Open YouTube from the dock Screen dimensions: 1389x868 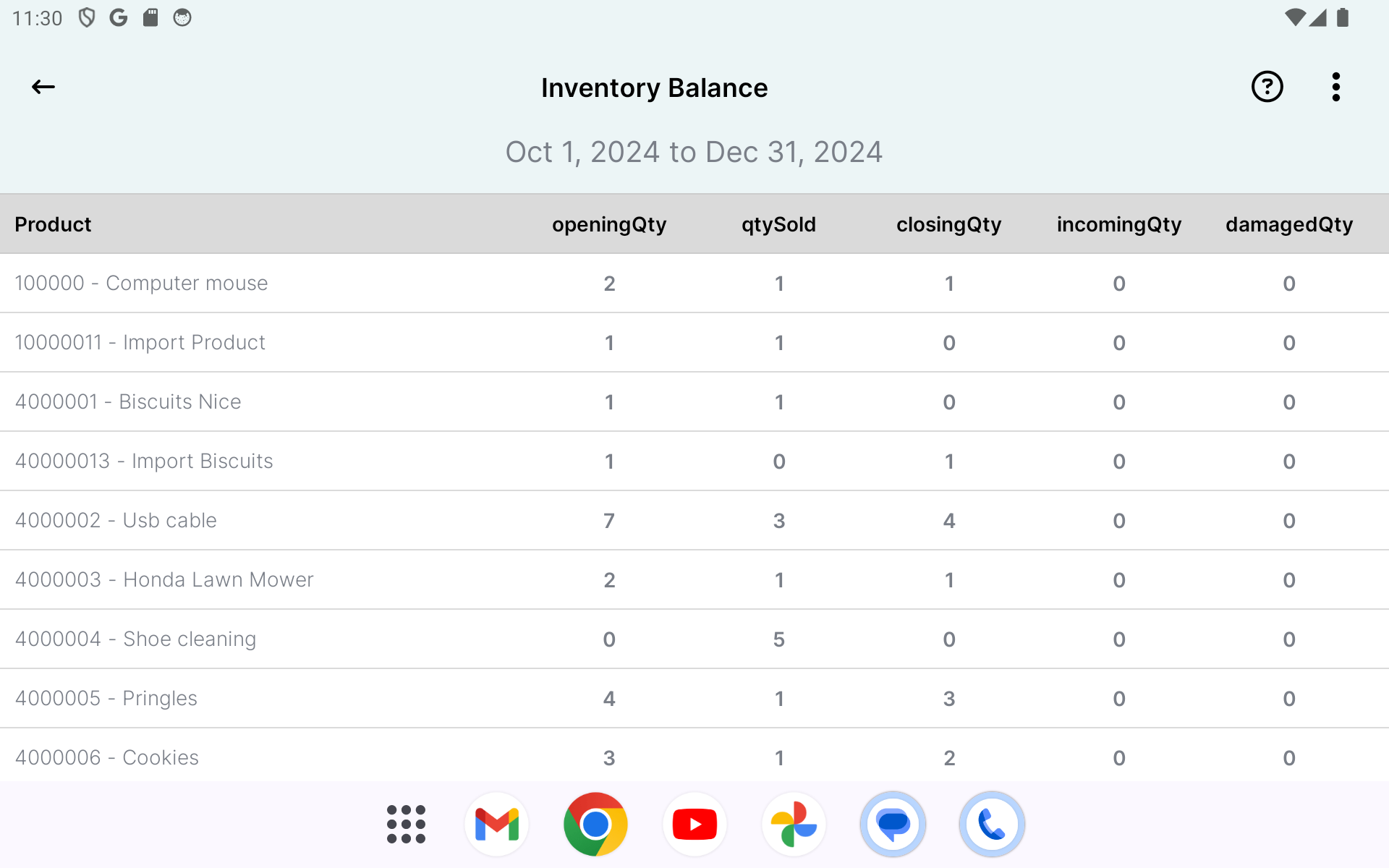pos(694,824)
